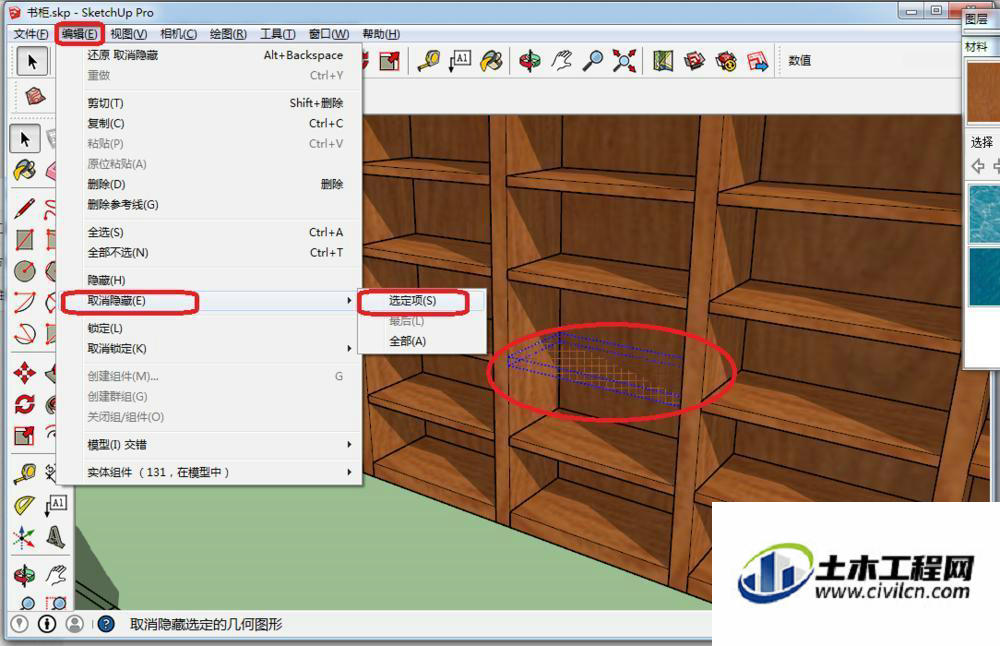Open the 绘图(R) menu
1000x646 pixels.
(228, 34)
